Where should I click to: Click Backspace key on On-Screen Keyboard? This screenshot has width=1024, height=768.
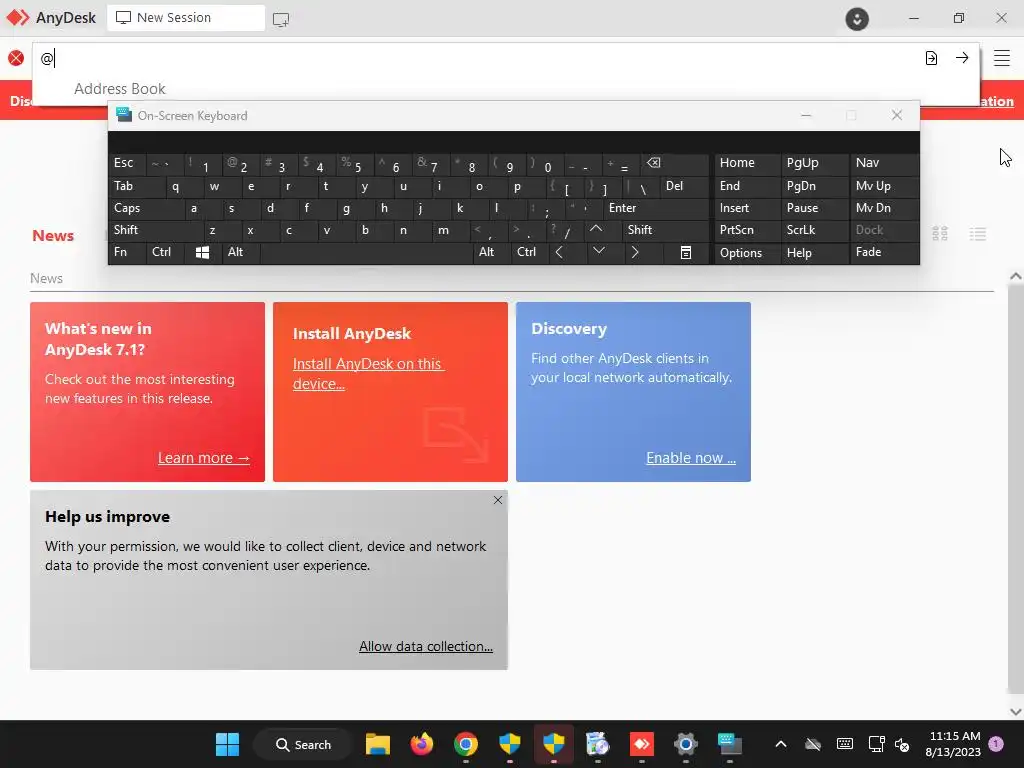point(674,163)
